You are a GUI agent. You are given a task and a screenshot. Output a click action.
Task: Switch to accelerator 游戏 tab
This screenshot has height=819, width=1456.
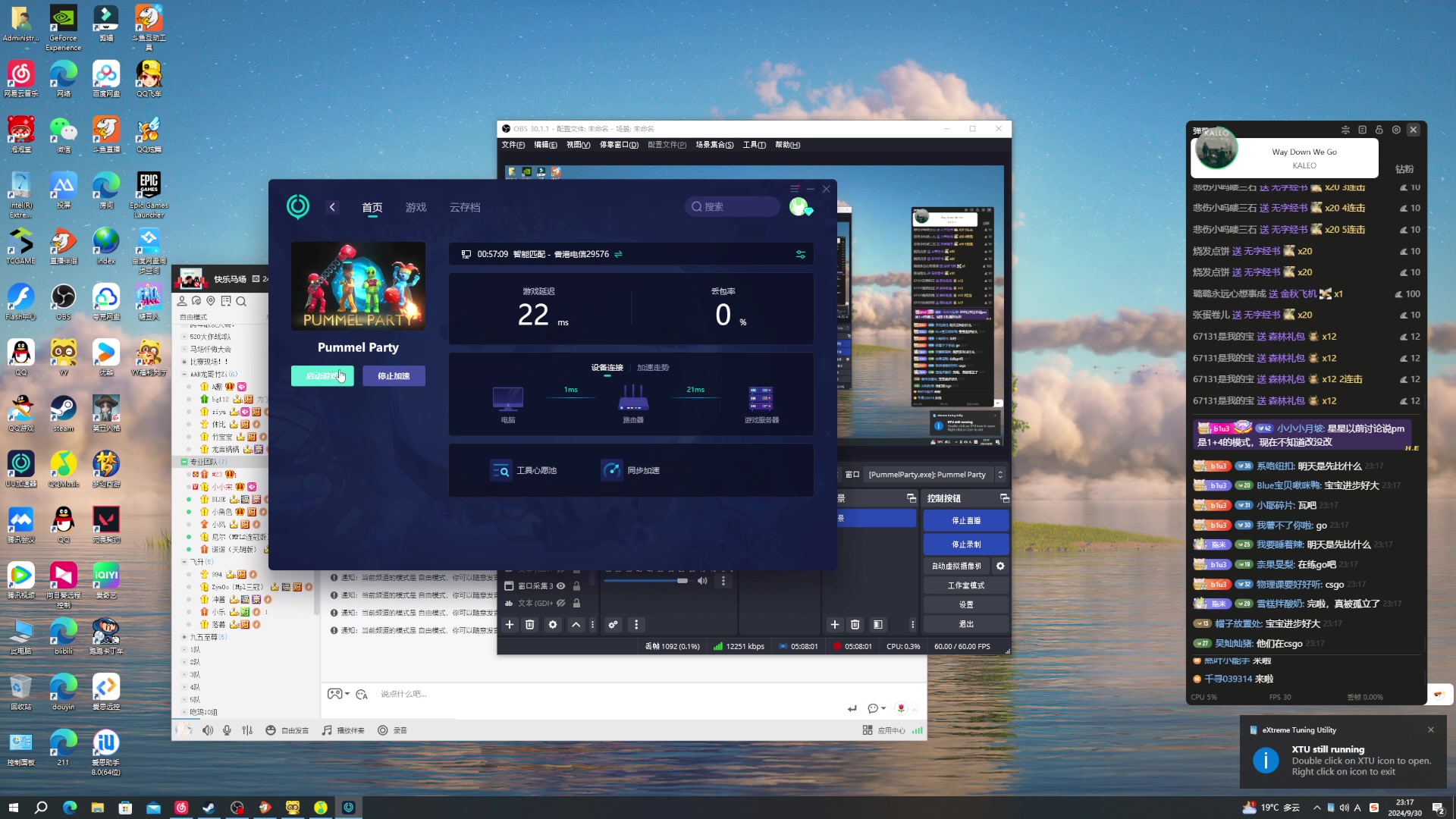[x=416, y=207]
